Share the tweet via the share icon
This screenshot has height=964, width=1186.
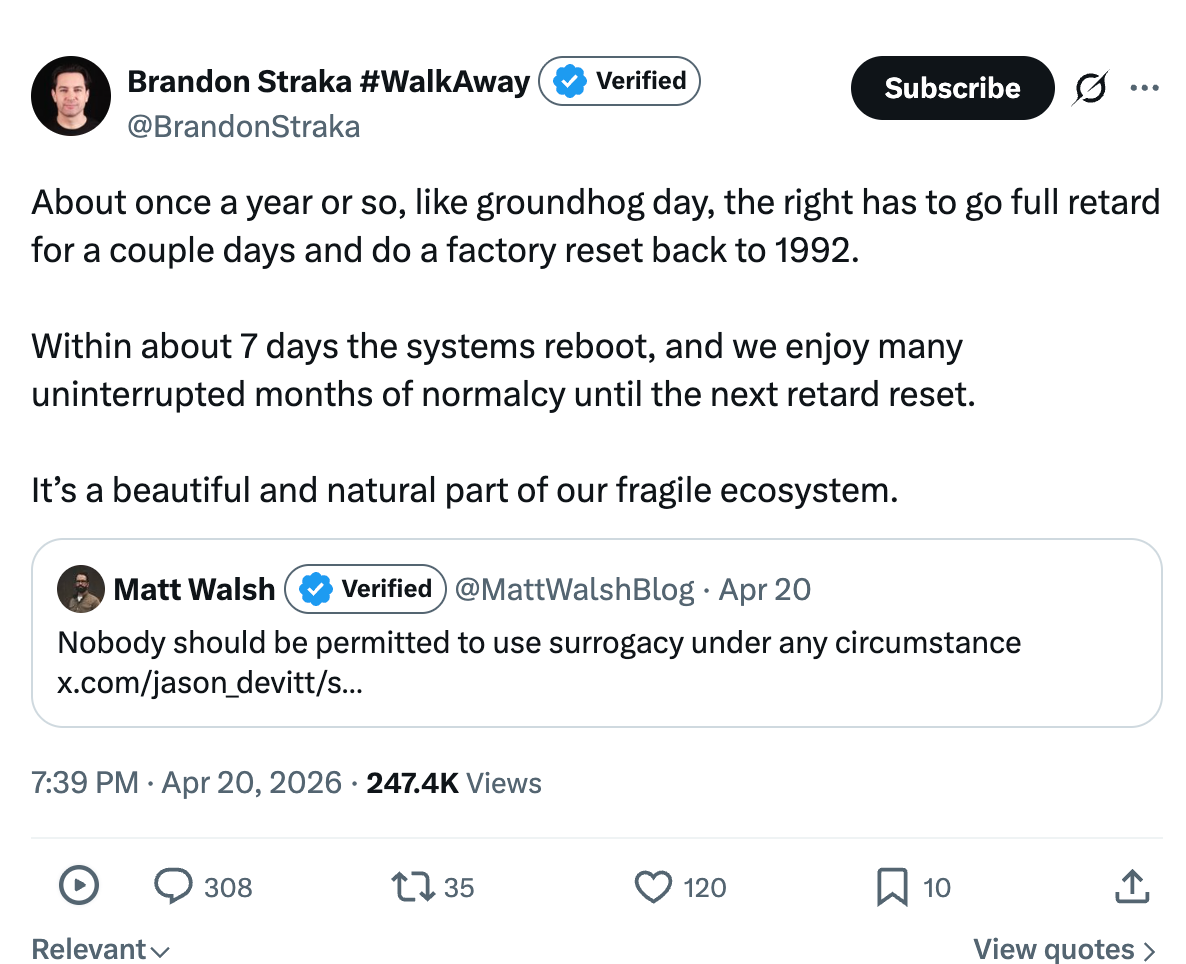[1131, 886]
